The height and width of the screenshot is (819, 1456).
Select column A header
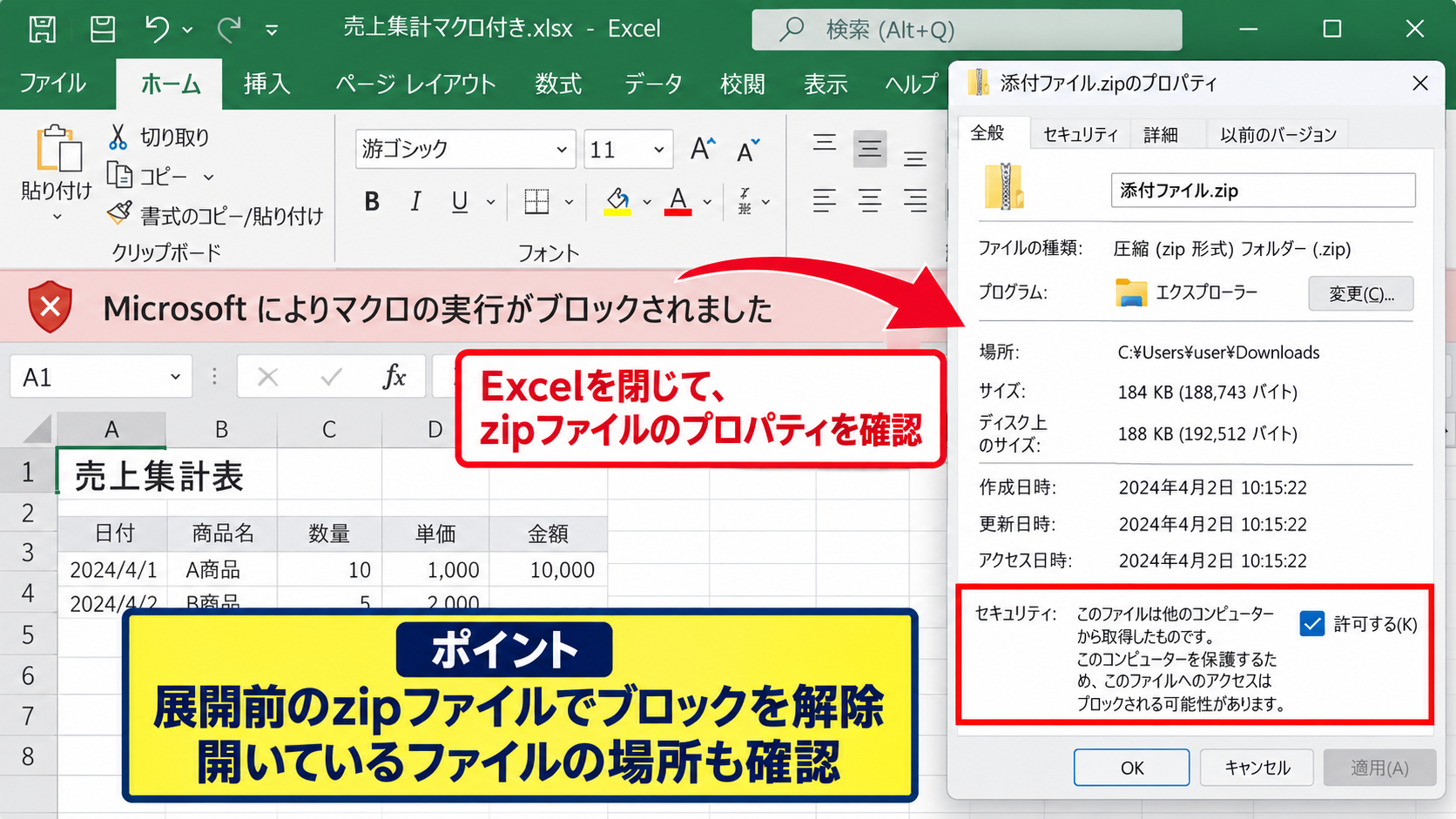coord(111,429)
